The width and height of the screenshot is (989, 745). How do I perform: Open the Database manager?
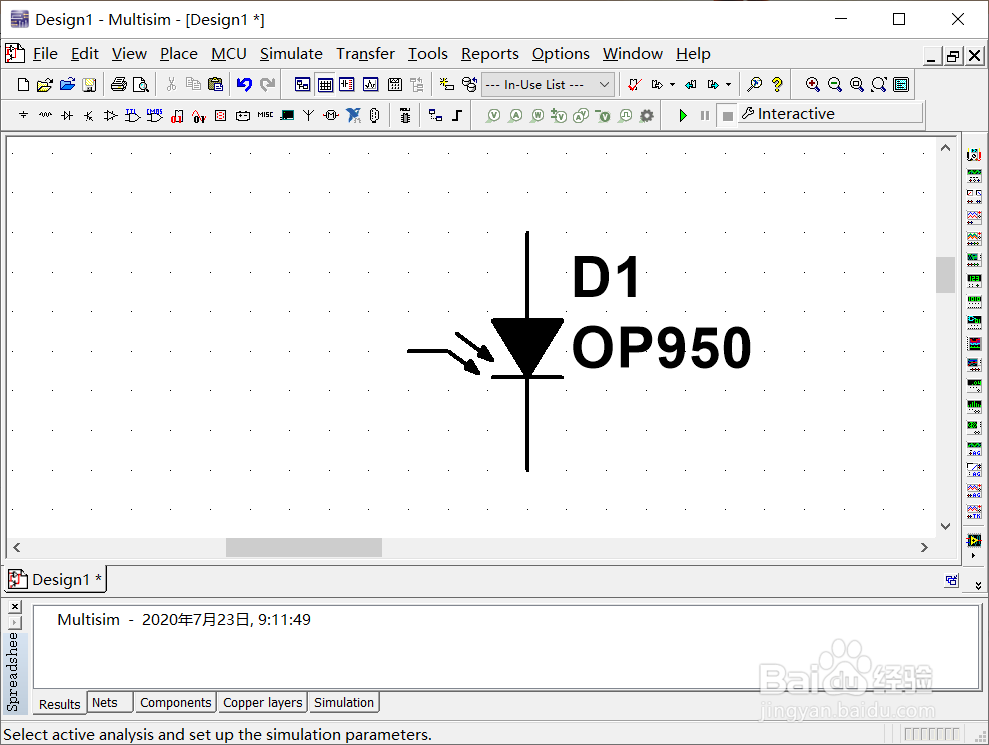point(469,85)
